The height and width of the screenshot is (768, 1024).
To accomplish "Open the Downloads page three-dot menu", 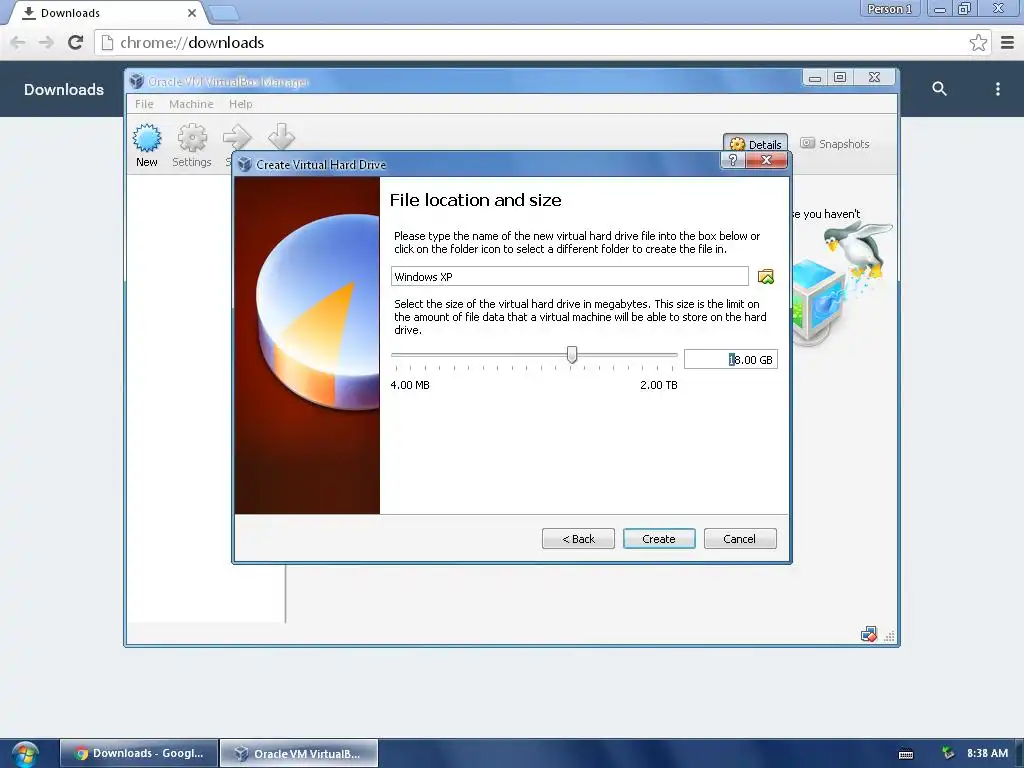I will pyautogui.click(x=997, y=89).
